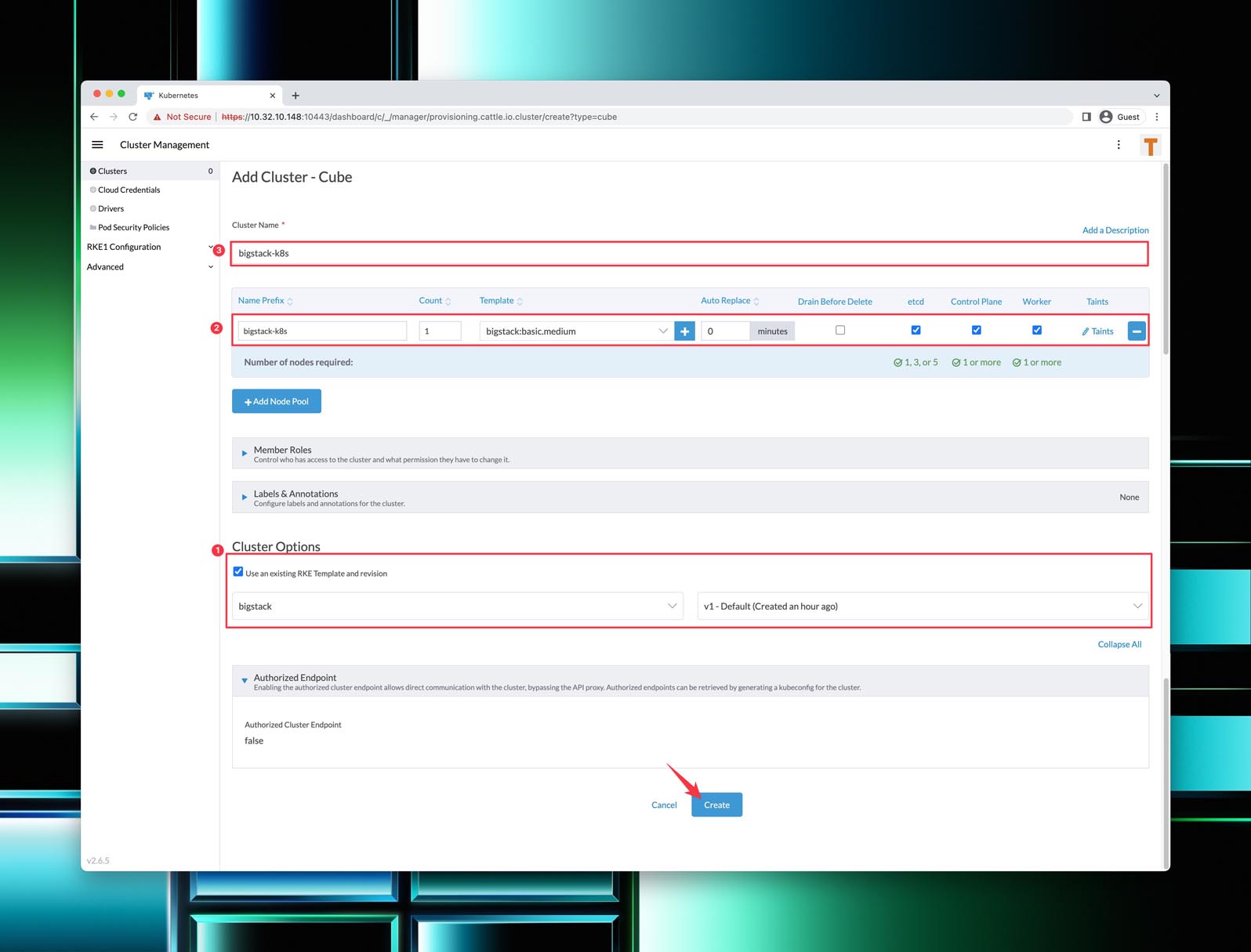Close the Kubernetes browser tab
Viewport: 1251px width, 952px height.
tap(273, 96)
